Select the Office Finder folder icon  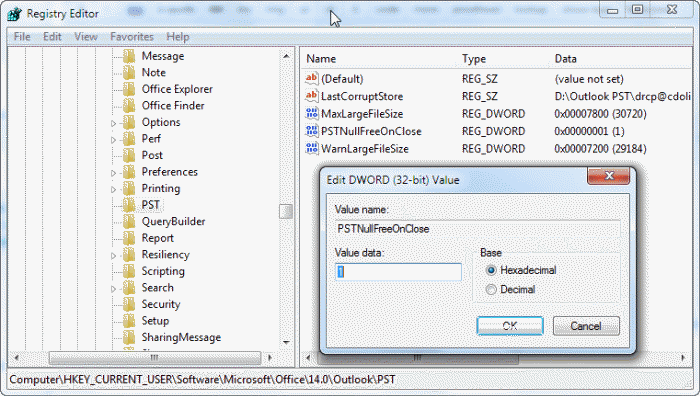pos(129,105)
